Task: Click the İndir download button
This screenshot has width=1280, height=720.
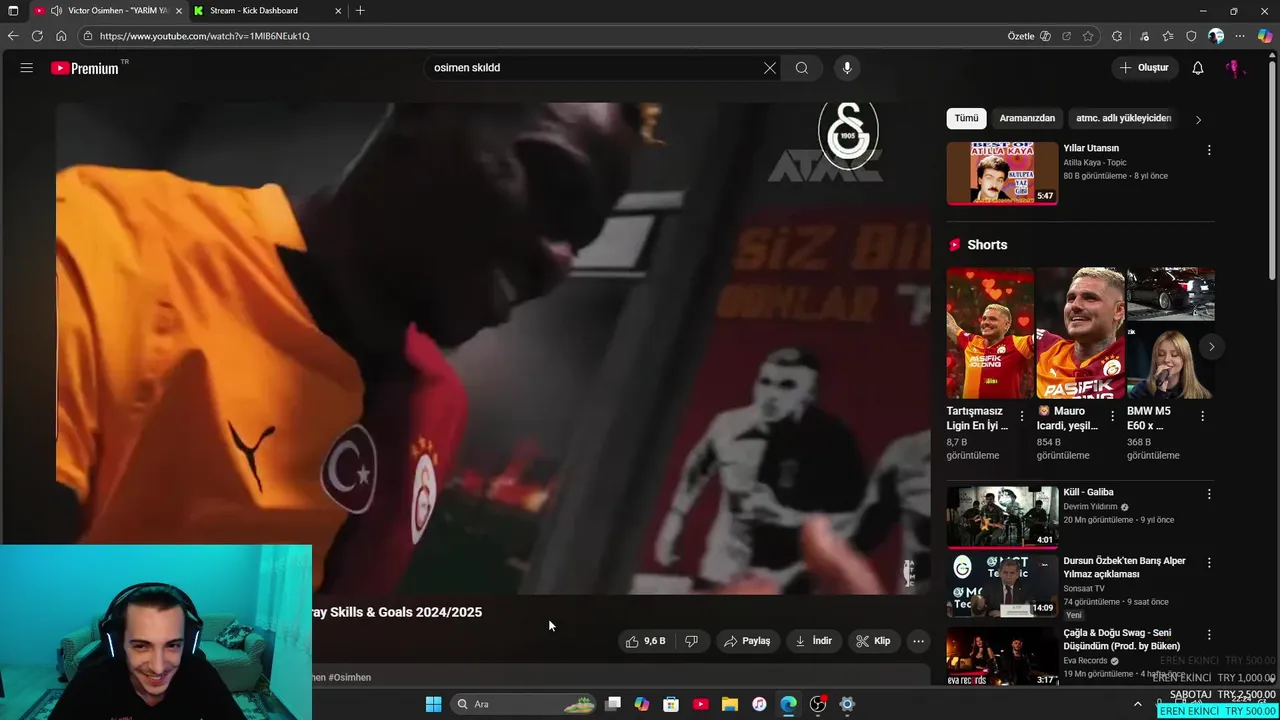Action: click(813, 641)
